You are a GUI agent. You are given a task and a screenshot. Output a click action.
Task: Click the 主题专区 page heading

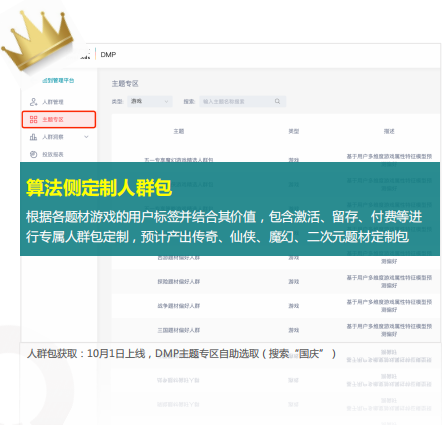coord(125,84)
